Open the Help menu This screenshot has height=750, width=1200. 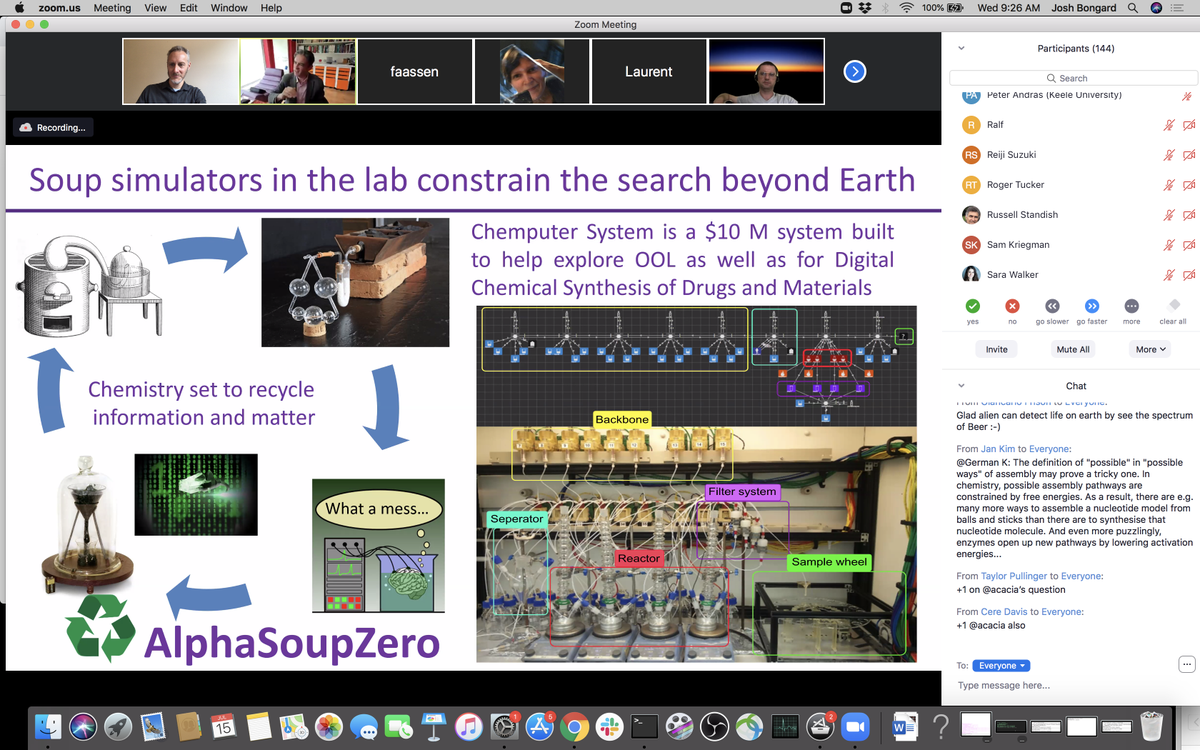pyautogui.click(x=271, y=8)
